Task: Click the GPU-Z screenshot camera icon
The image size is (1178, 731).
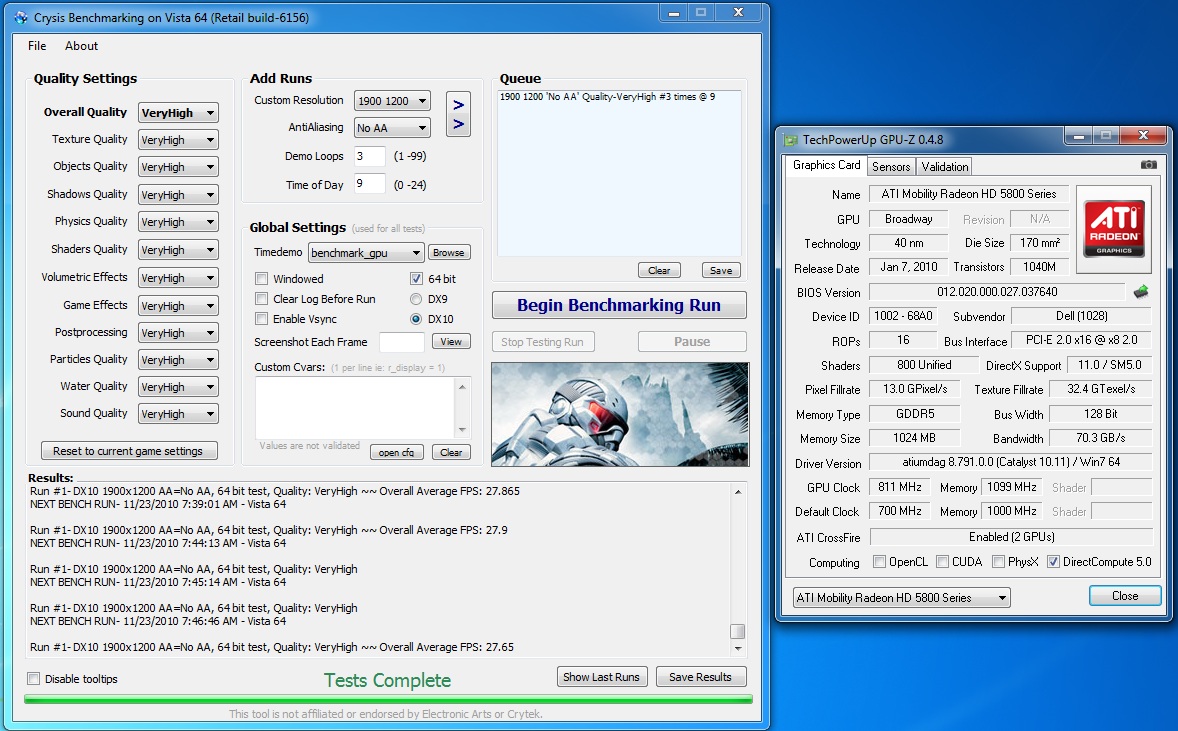Action: click(x=1149, y=165)
